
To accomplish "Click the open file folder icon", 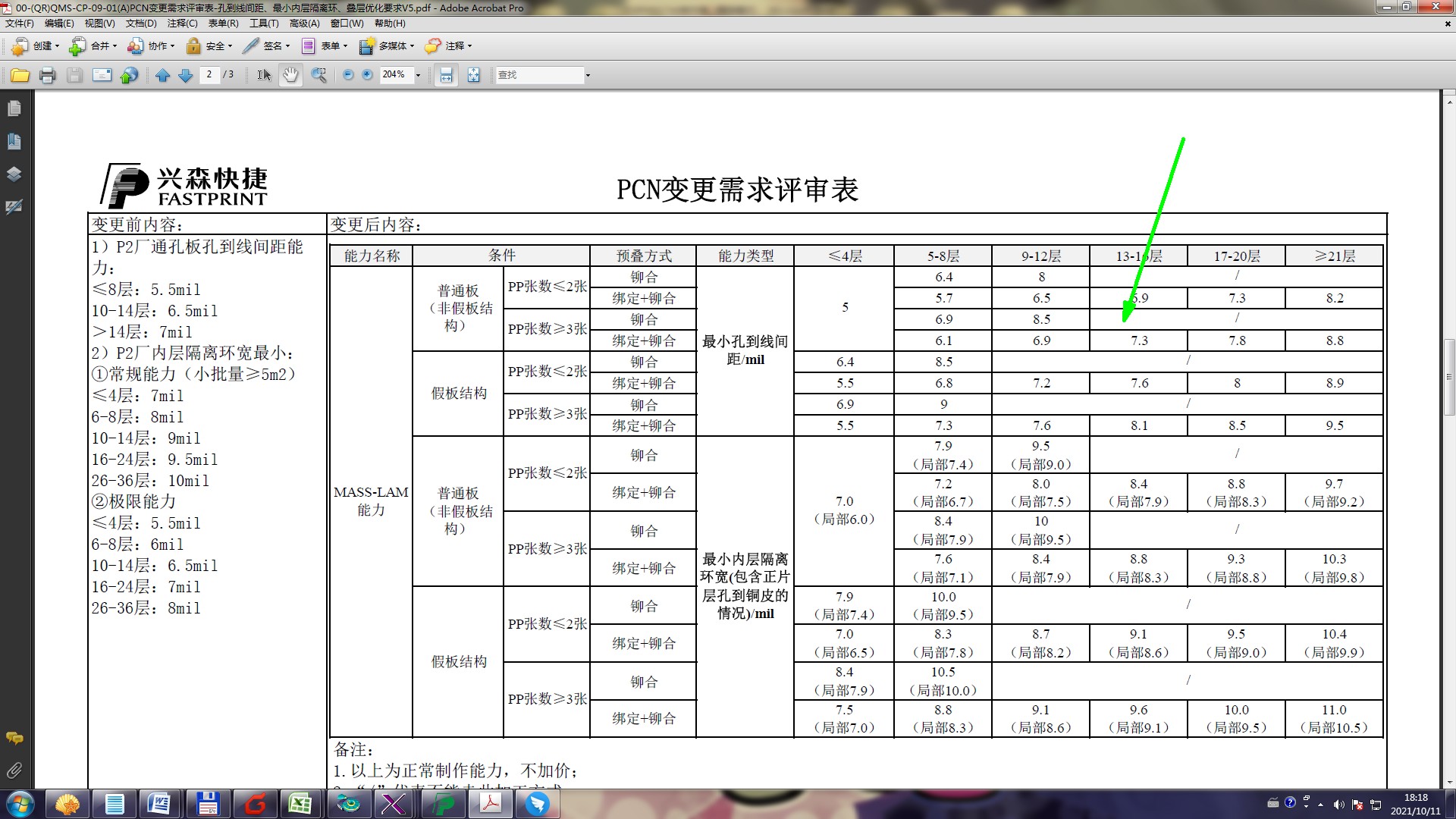I will pyautogui.click(x=20, y=75).
